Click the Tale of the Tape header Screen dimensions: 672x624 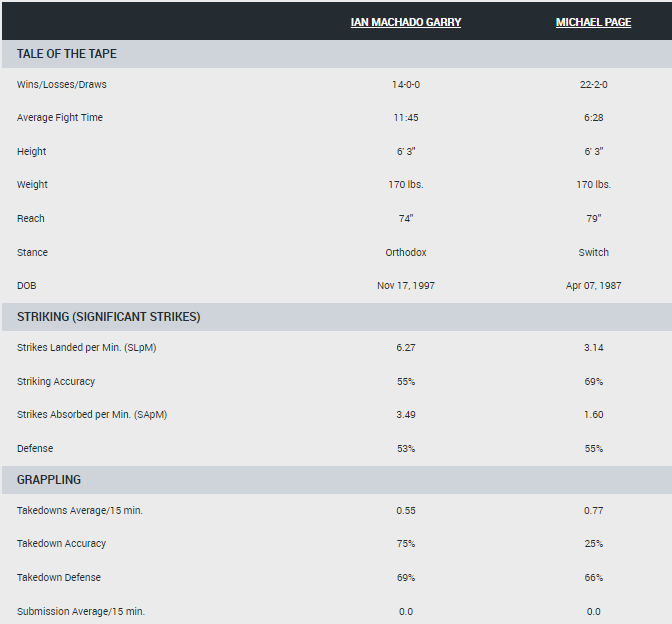(67, 54)
